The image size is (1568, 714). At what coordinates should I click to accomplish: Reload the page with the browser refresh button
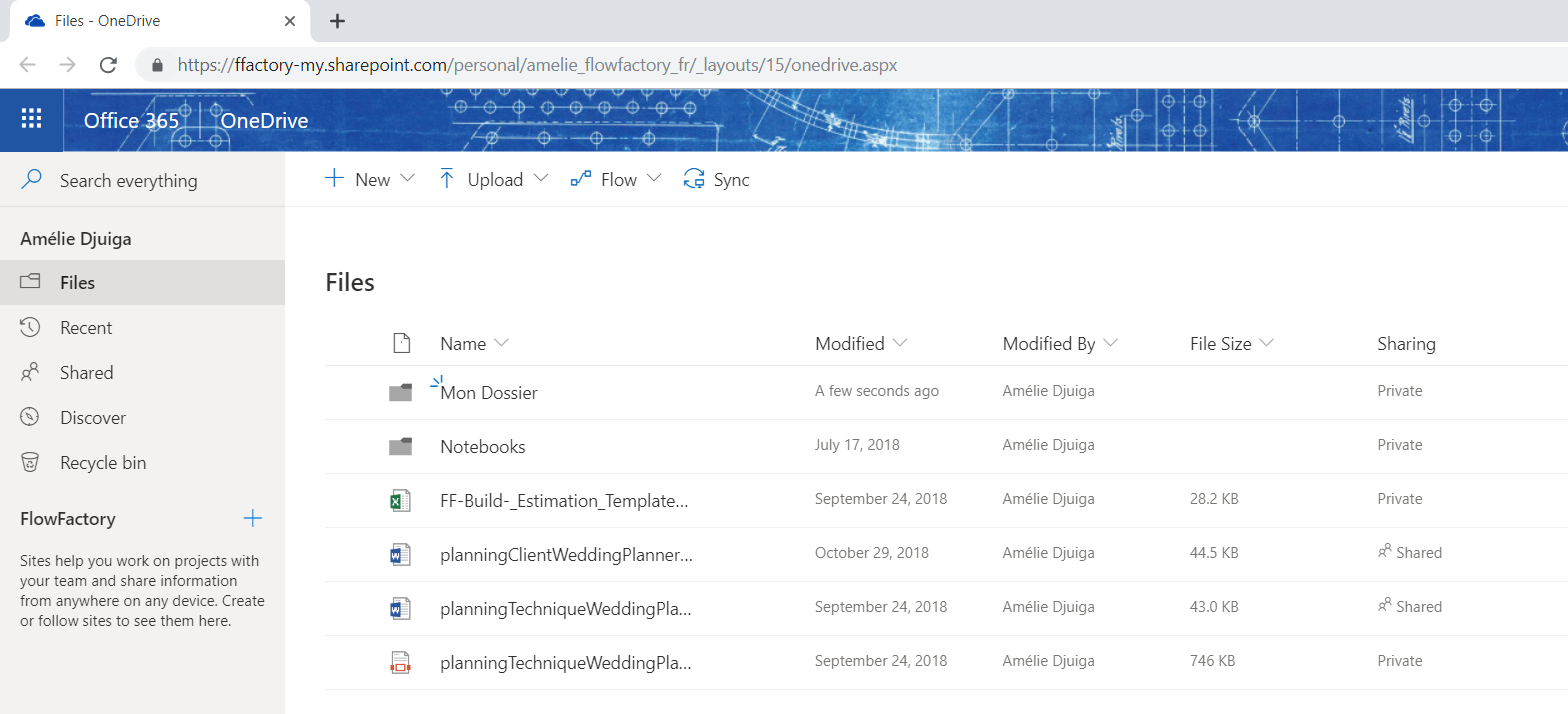108,65
